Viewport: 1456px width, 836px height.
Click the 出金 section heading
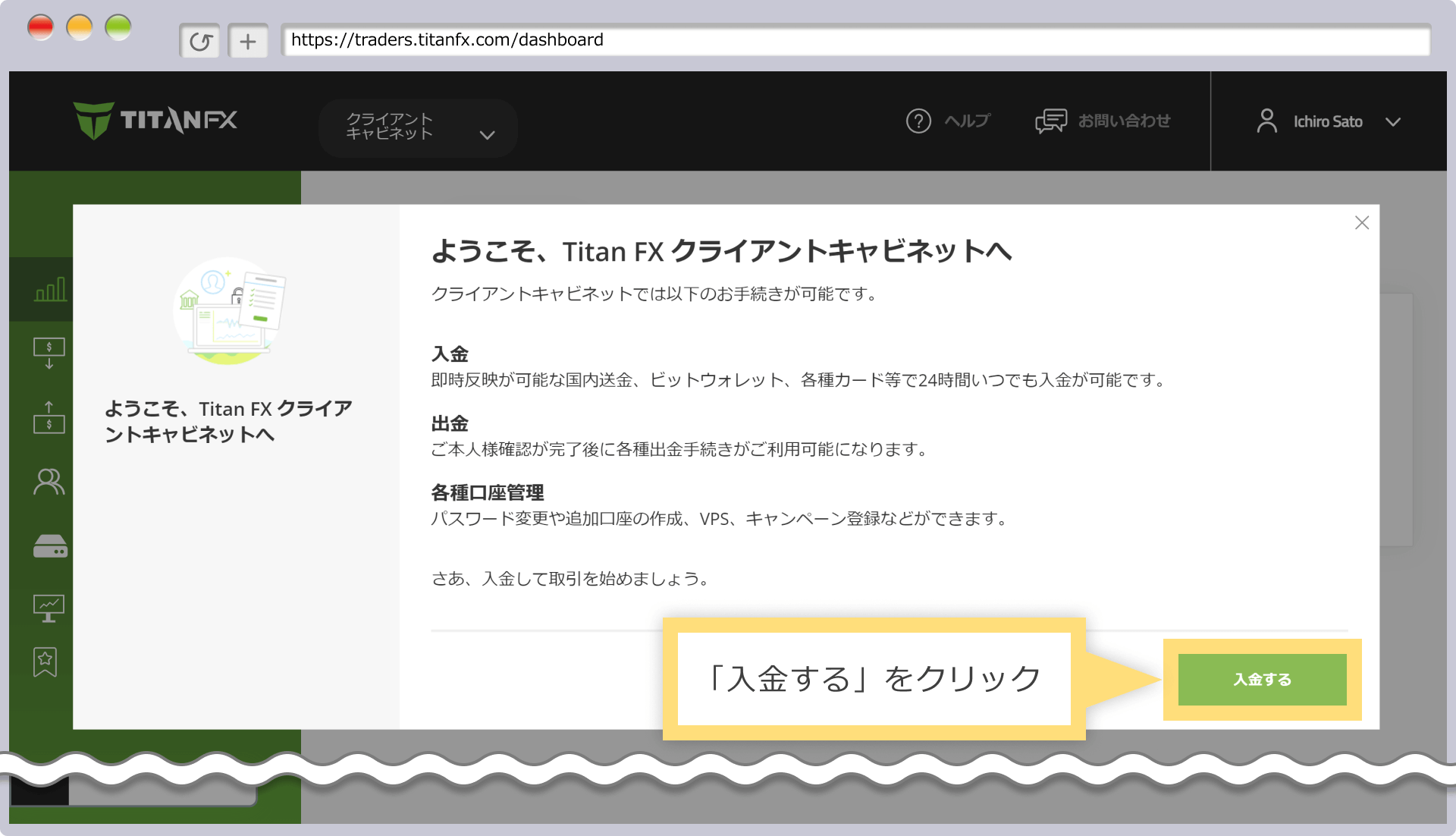(x=450, y=423)
